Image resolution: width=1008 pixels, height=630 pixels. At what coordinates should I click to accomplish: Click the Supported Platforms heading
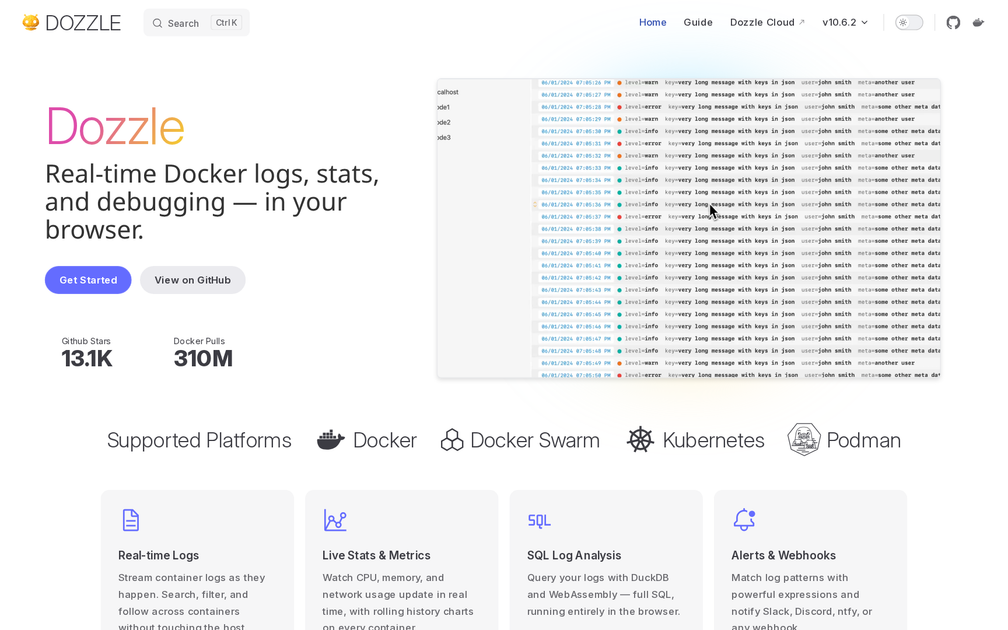199,440
